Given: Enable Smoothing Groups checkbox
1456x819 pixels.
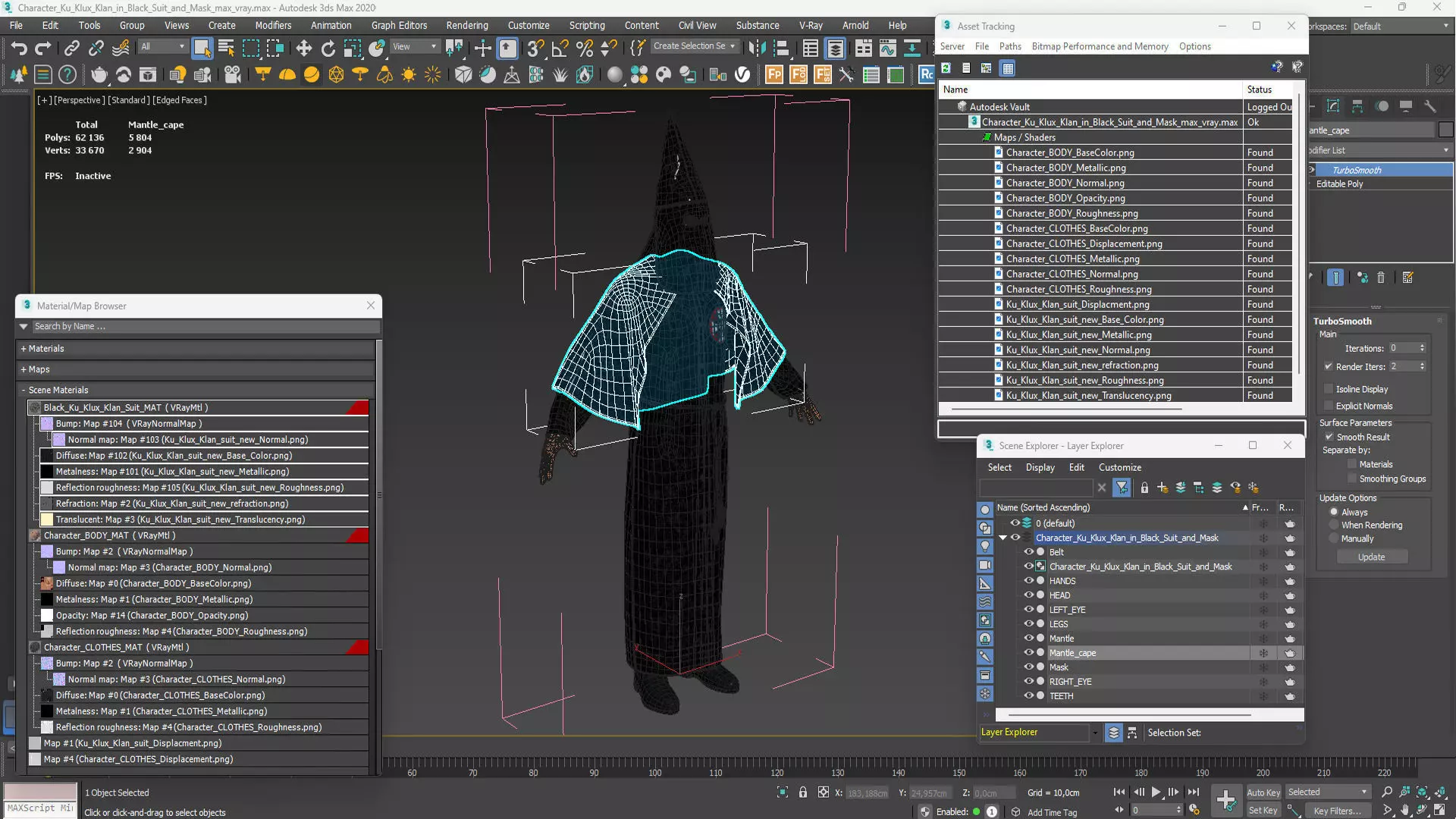Looking at the screenshot, I should (x=1352, y=479).
